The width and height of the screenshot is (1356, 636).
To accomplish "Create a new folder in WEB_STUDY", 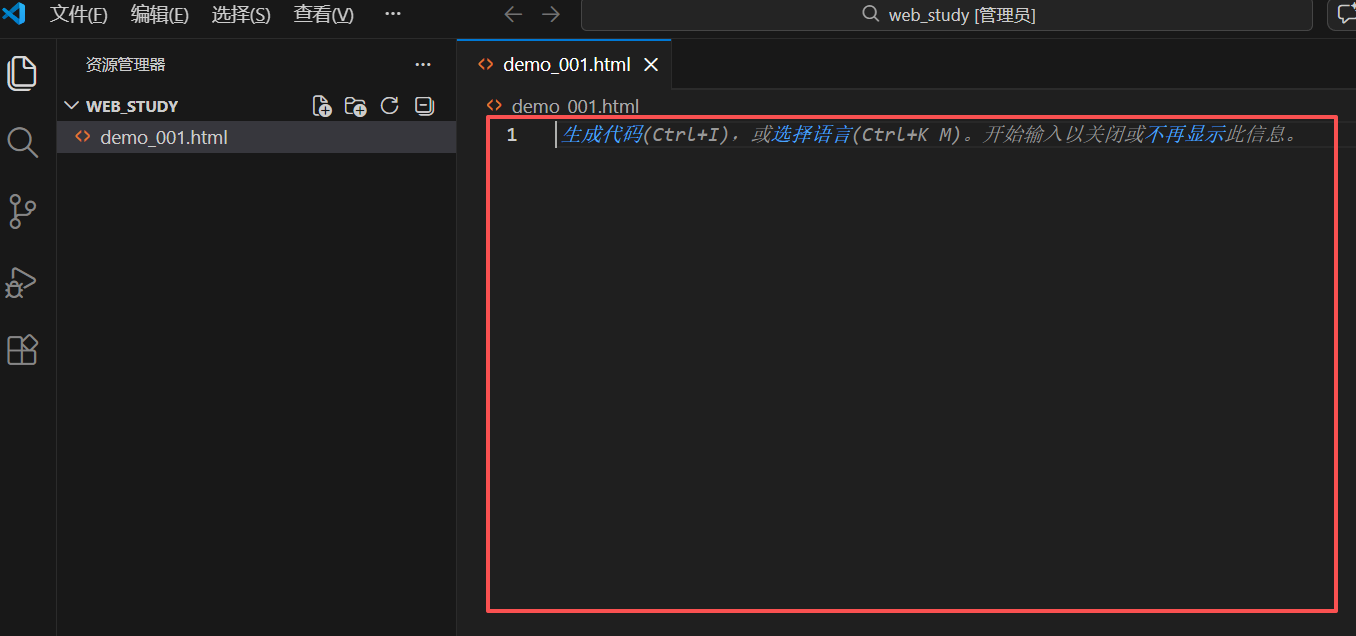I will point(355,106).
